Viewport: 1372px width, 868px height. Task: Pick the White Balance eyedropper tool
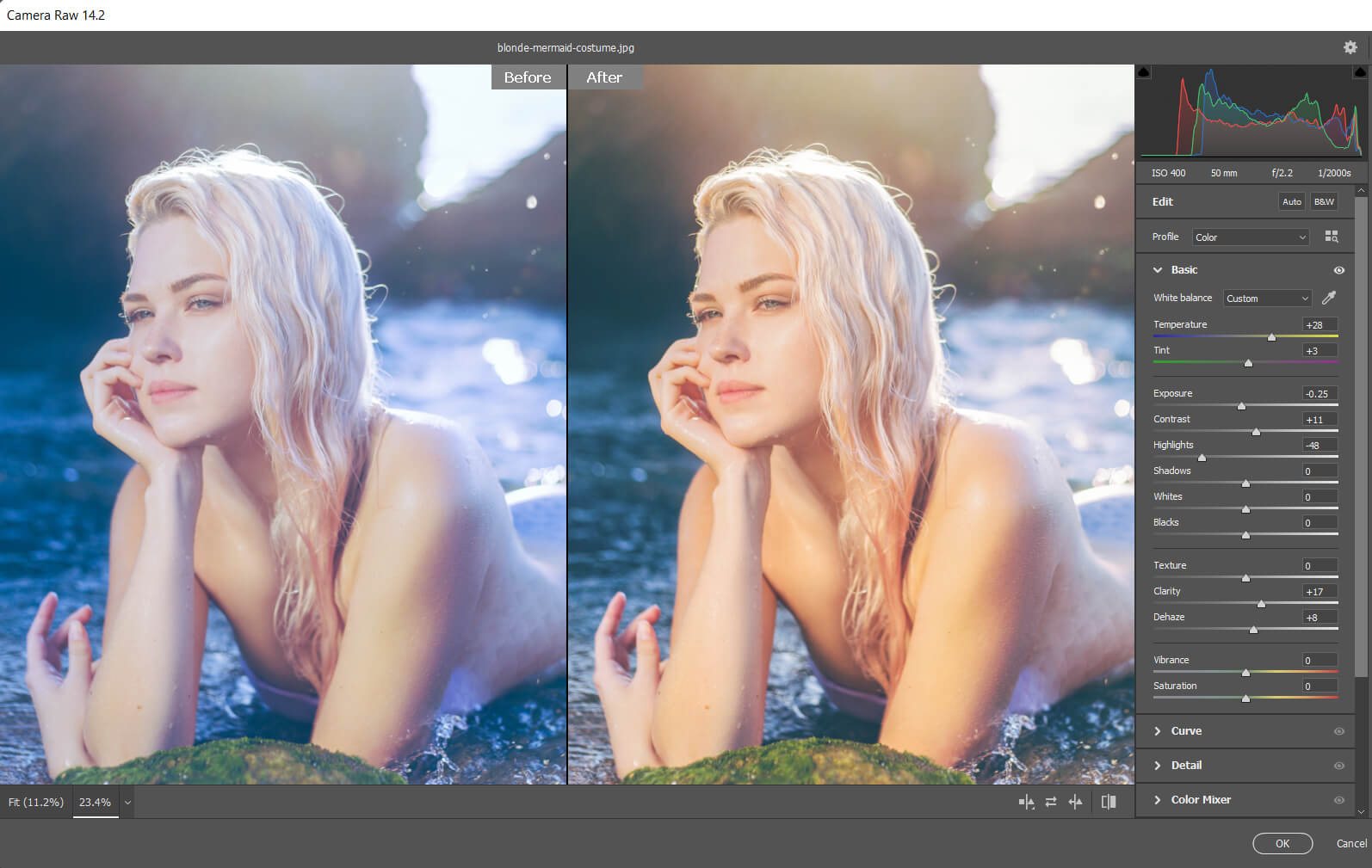(1329, 298)
